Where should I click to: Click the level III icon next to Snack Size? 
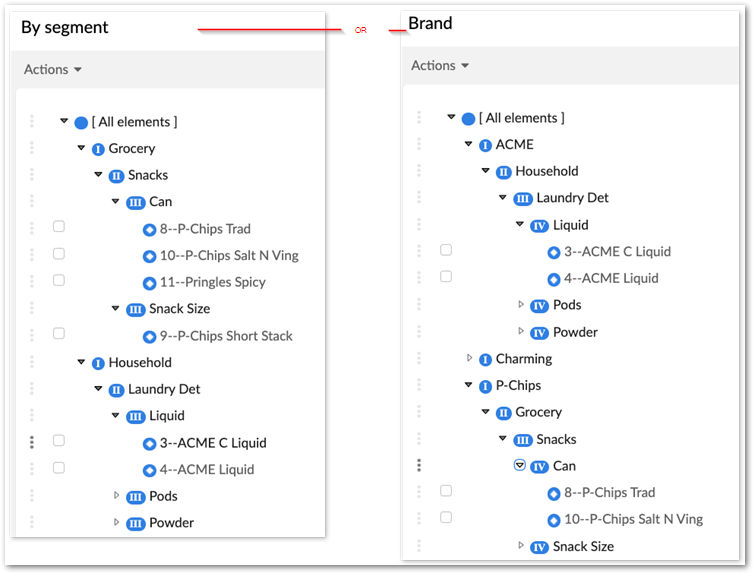[136, 310]
